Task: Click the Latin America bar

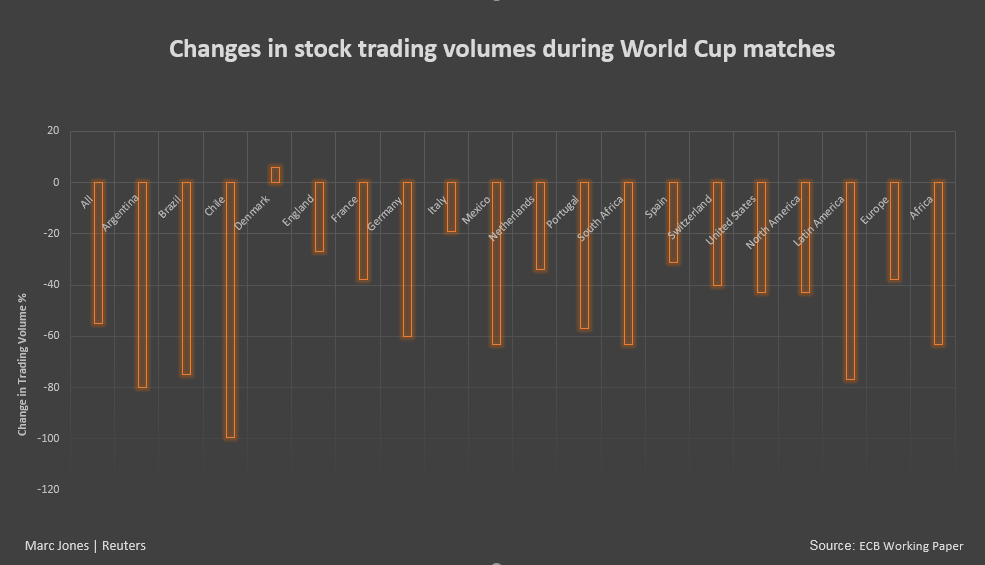Action: pos(850,281)
